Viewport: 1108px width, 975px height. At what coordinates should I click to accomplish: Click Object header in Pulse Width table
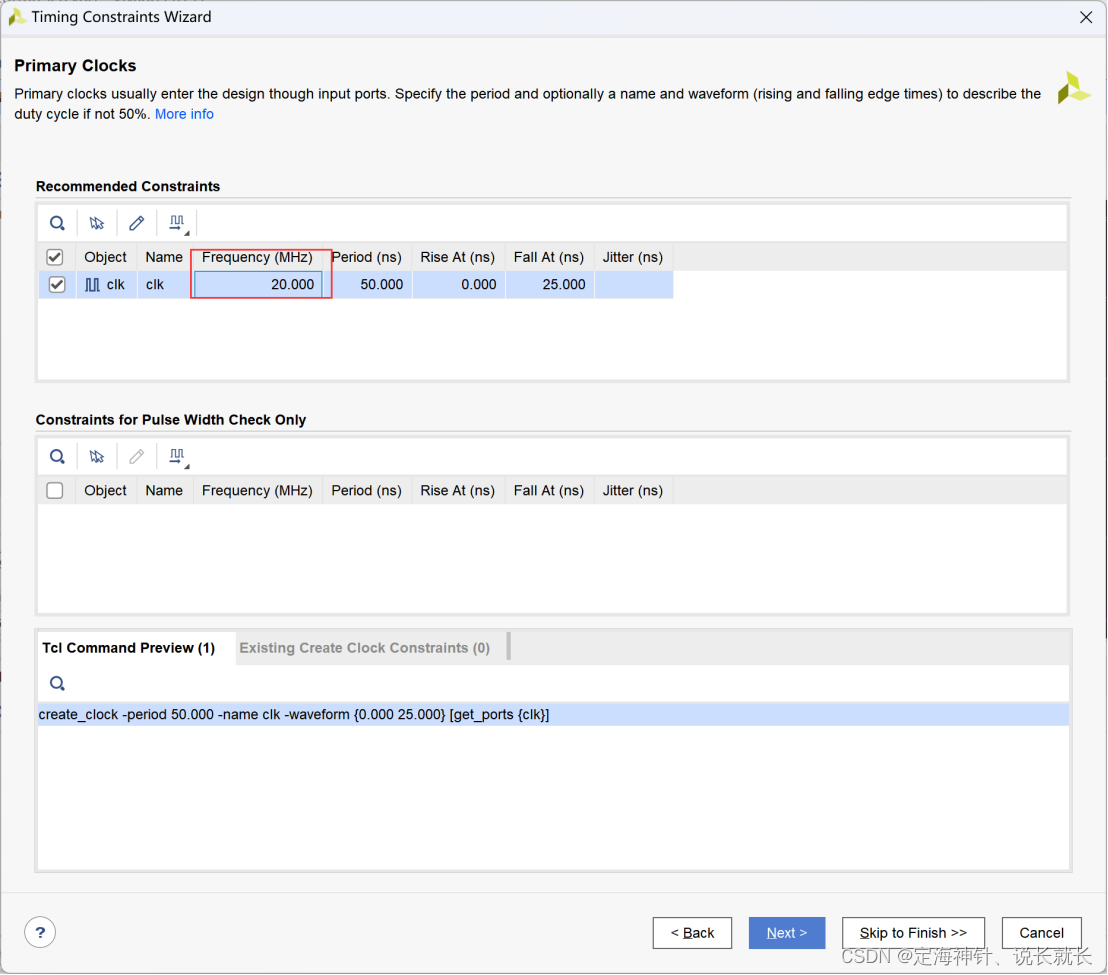[x=105, y=490]
